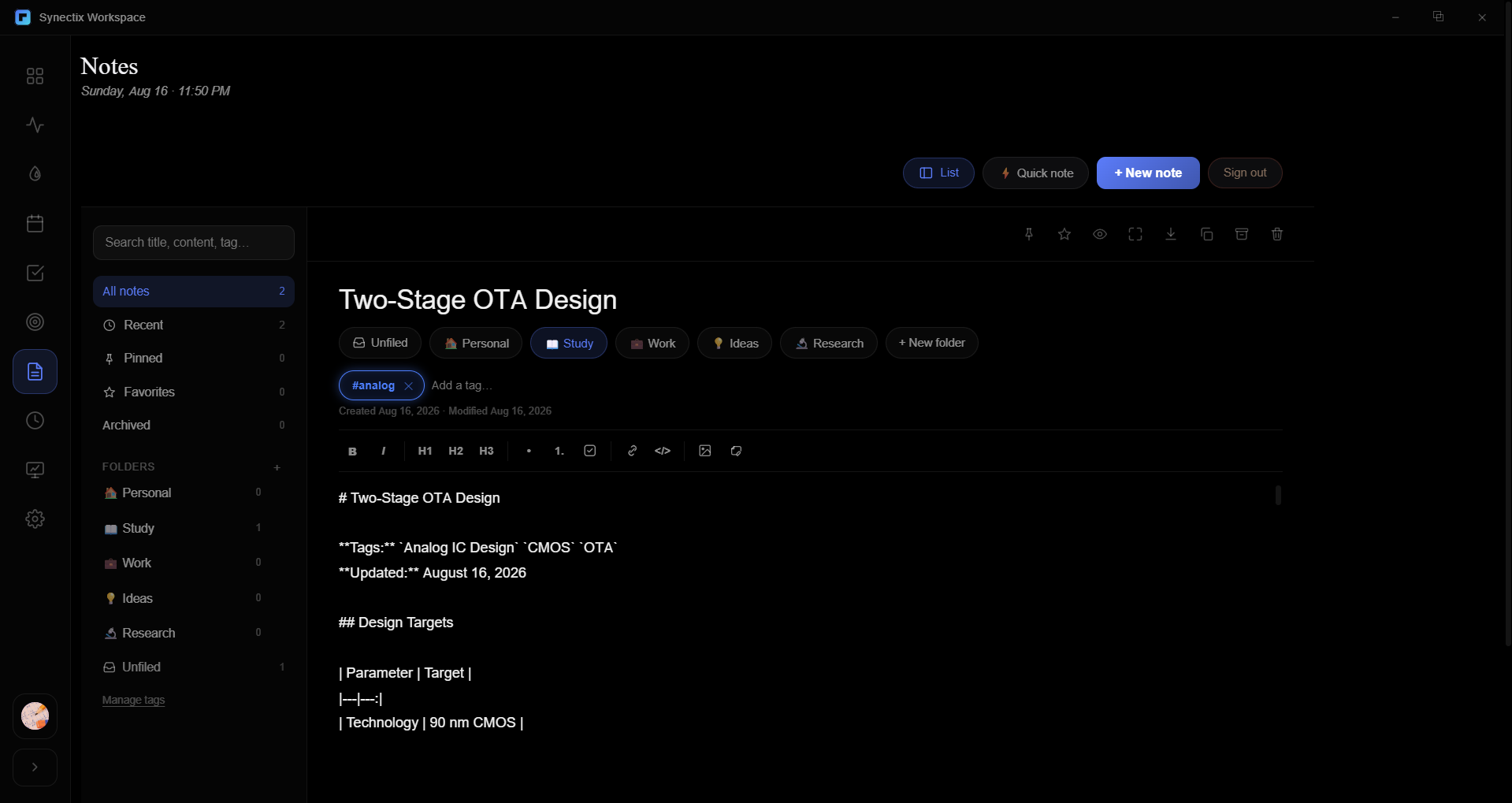This screenshot has height=803, width=1512.
Task: Switch to List view
Action: [938, 173]
